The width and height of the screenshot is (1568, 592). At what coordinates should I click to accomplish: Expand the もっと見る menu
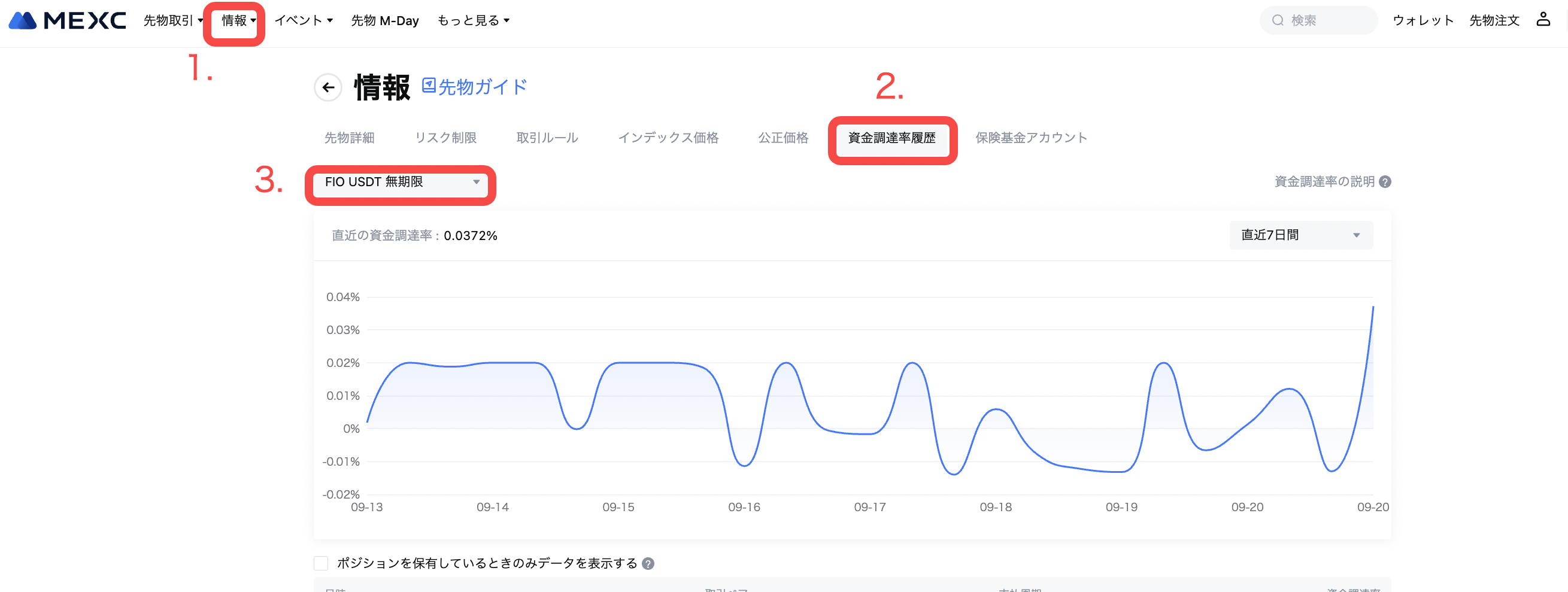(473, 21)
